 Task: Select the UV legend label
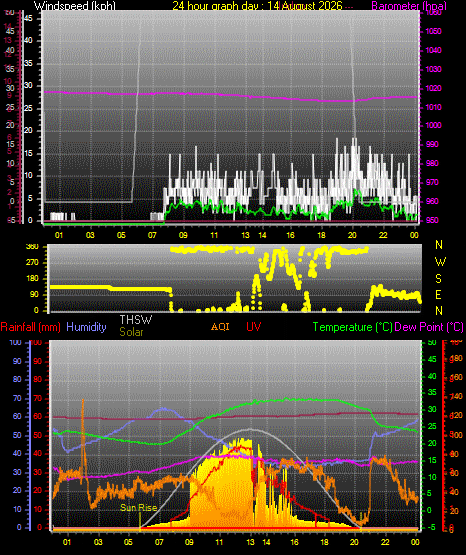tap(254, 327)
